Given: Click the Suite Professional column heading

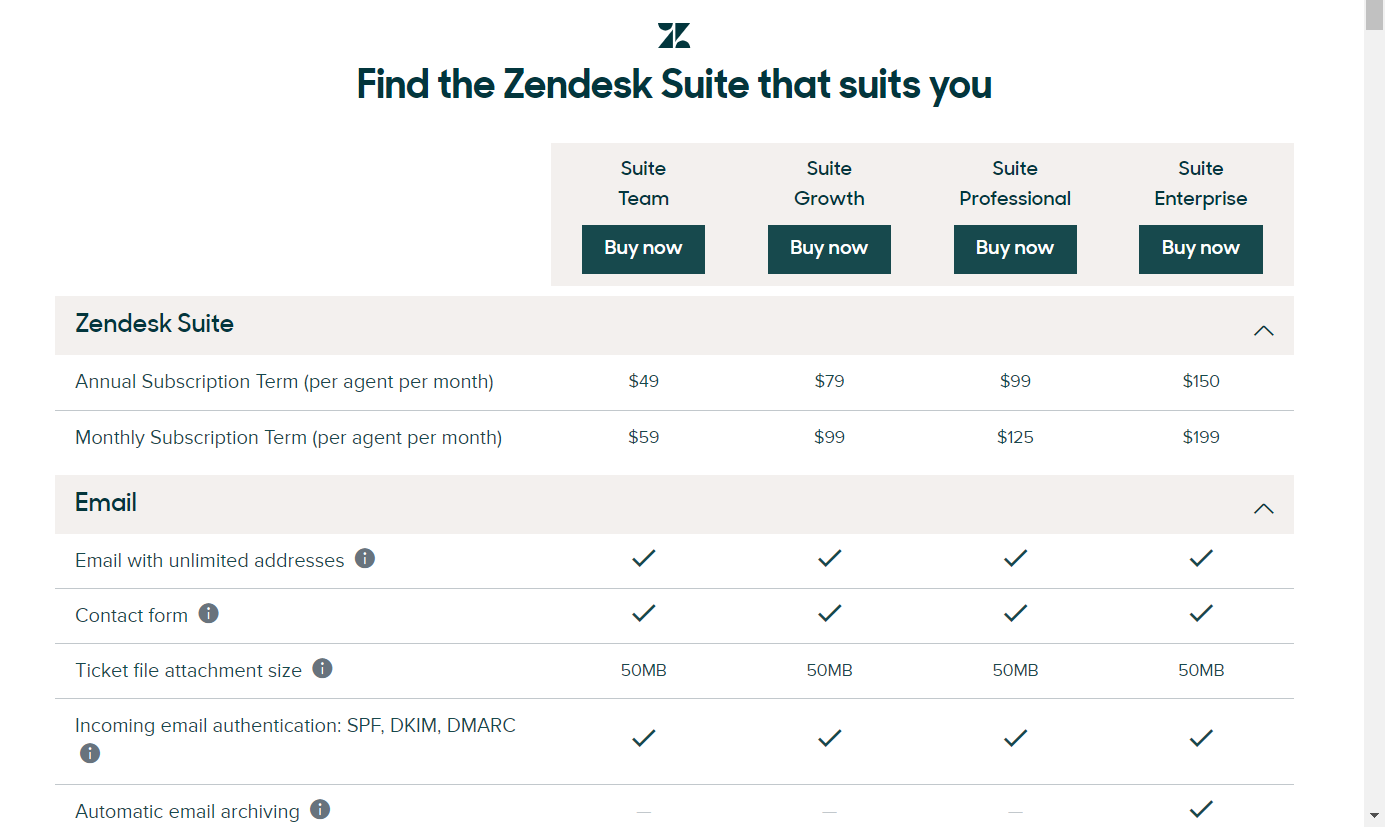Looking at the screenshot, I should [x=1015, y=183].
